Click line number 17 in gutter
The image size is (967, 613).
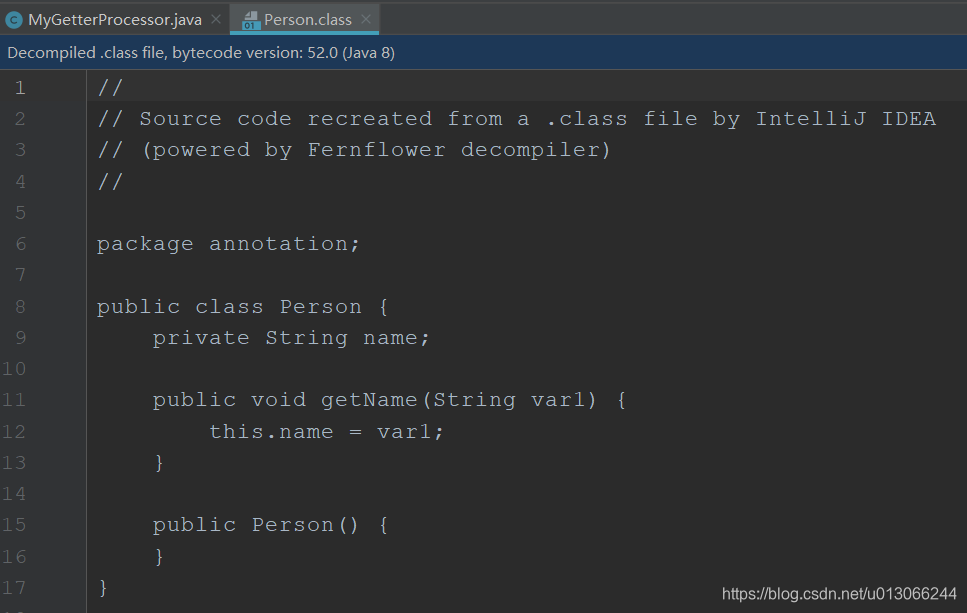tap(14, 588)
